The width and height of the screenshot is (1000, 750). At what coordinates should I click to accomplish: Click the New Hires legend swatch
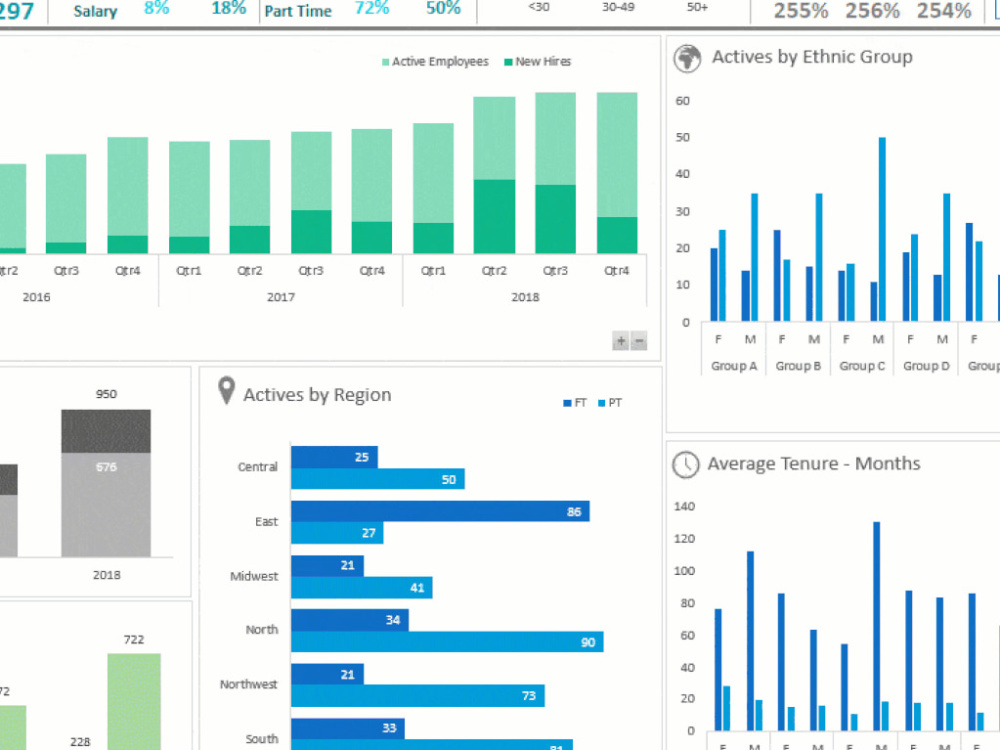508,62
